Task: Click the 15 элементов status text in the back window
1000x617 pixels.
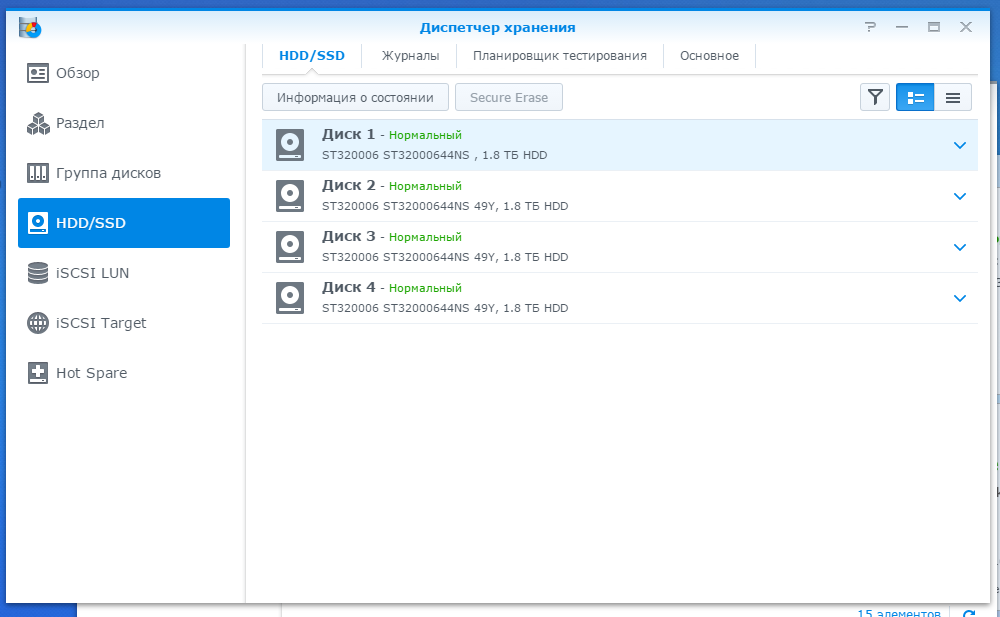Action: (x=899, y=613)
